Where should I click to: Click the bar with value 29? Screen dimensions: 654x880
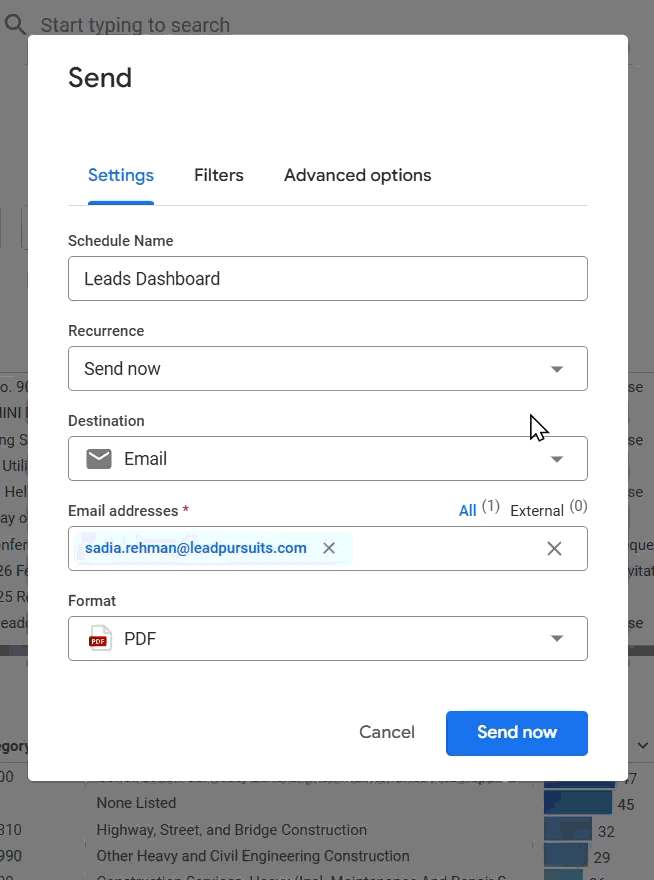(566, 856)
